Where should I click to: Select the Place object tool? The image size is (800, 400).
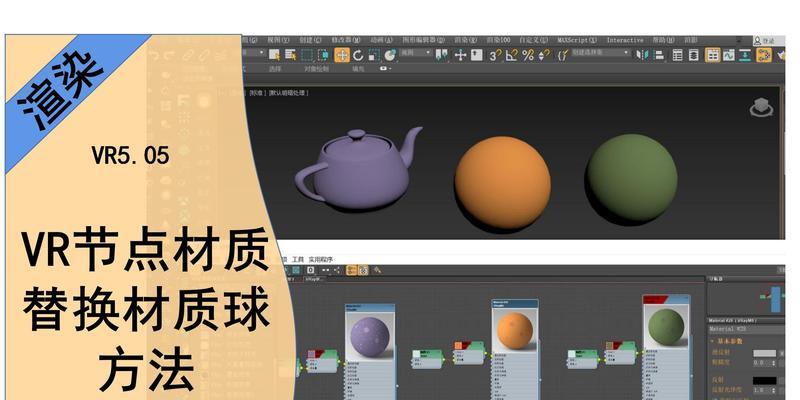tap(390, 55)
